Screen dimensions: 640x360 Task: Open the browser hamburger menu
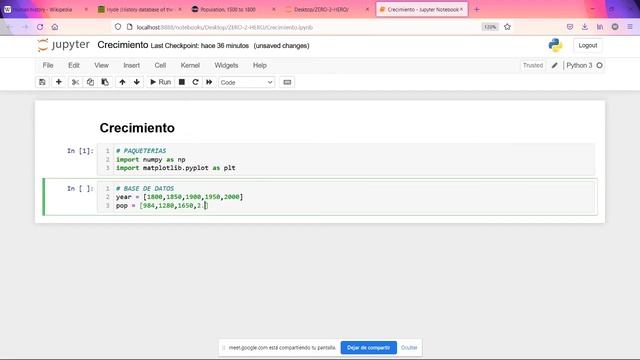(x=630, y=27)
